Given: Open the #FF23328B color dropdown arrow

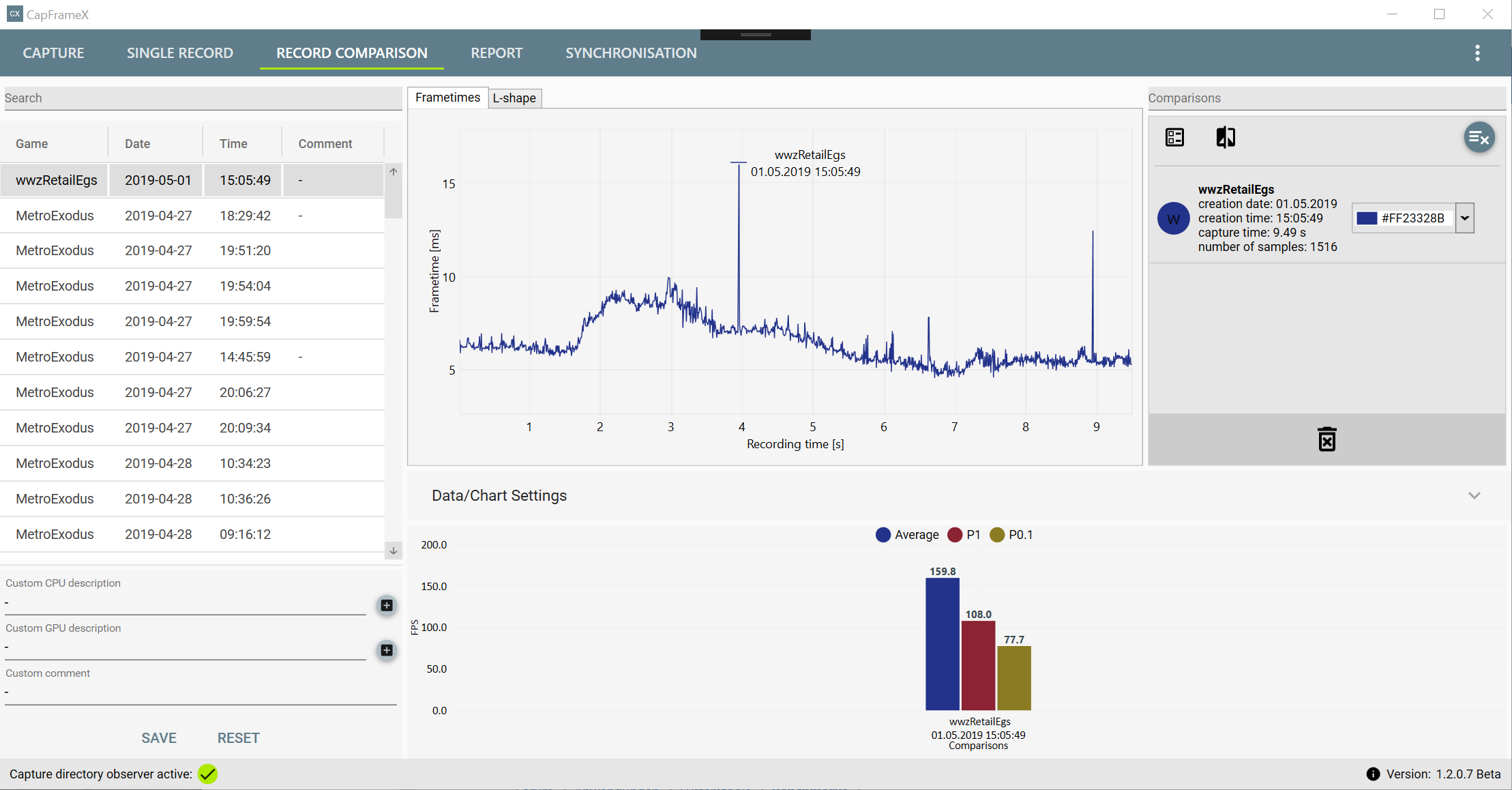Looking at the screenshot, I should click(1464, 218).
